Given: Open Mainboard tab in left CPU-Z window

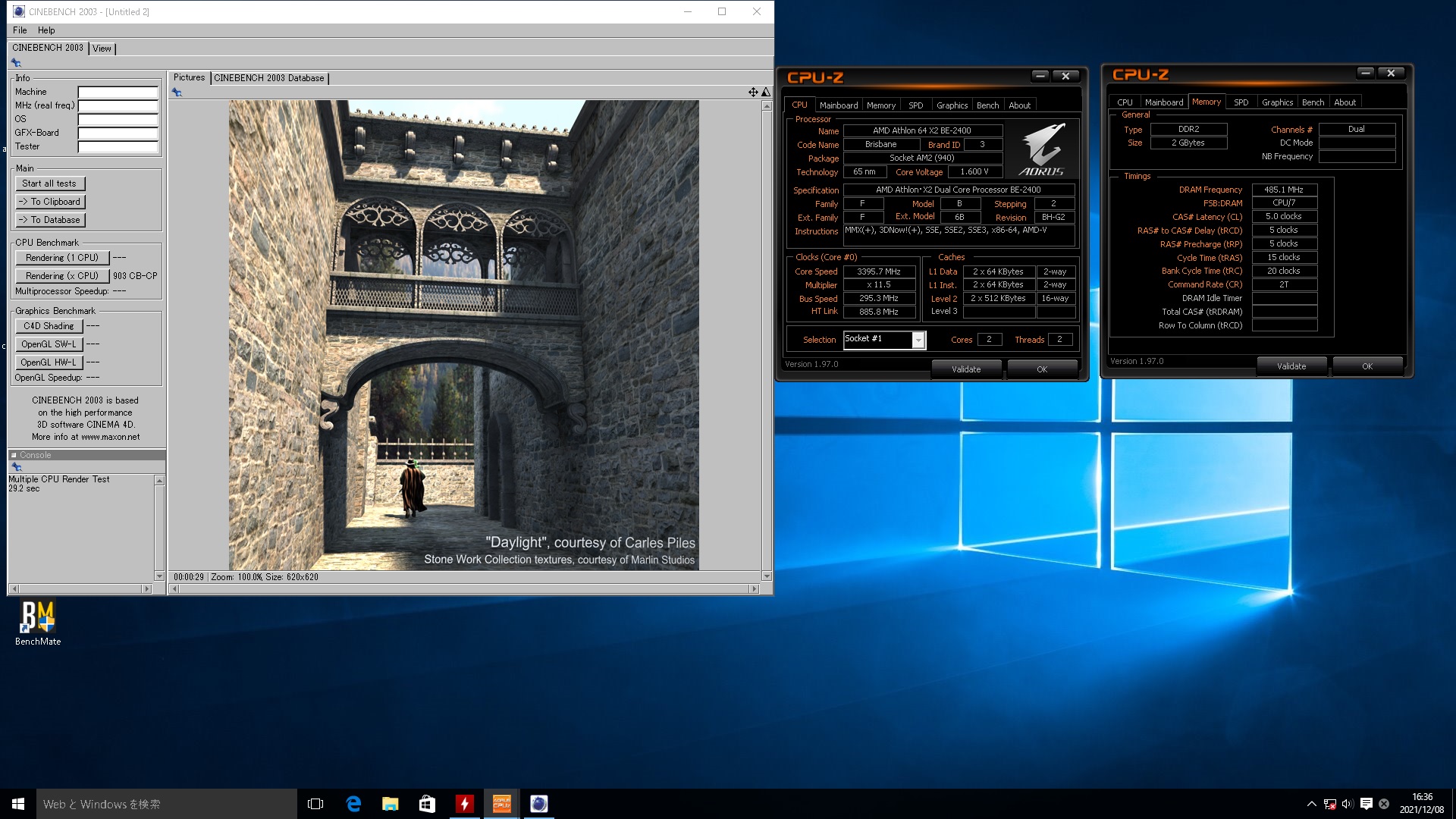Looking at the screenshot, I should (838, 105).
